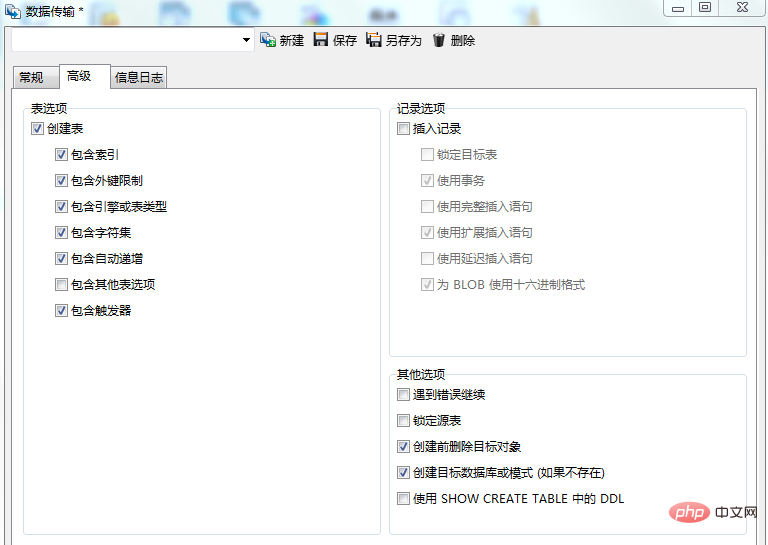Click the greyed 使用事务 checkbox

coord(427,181)
